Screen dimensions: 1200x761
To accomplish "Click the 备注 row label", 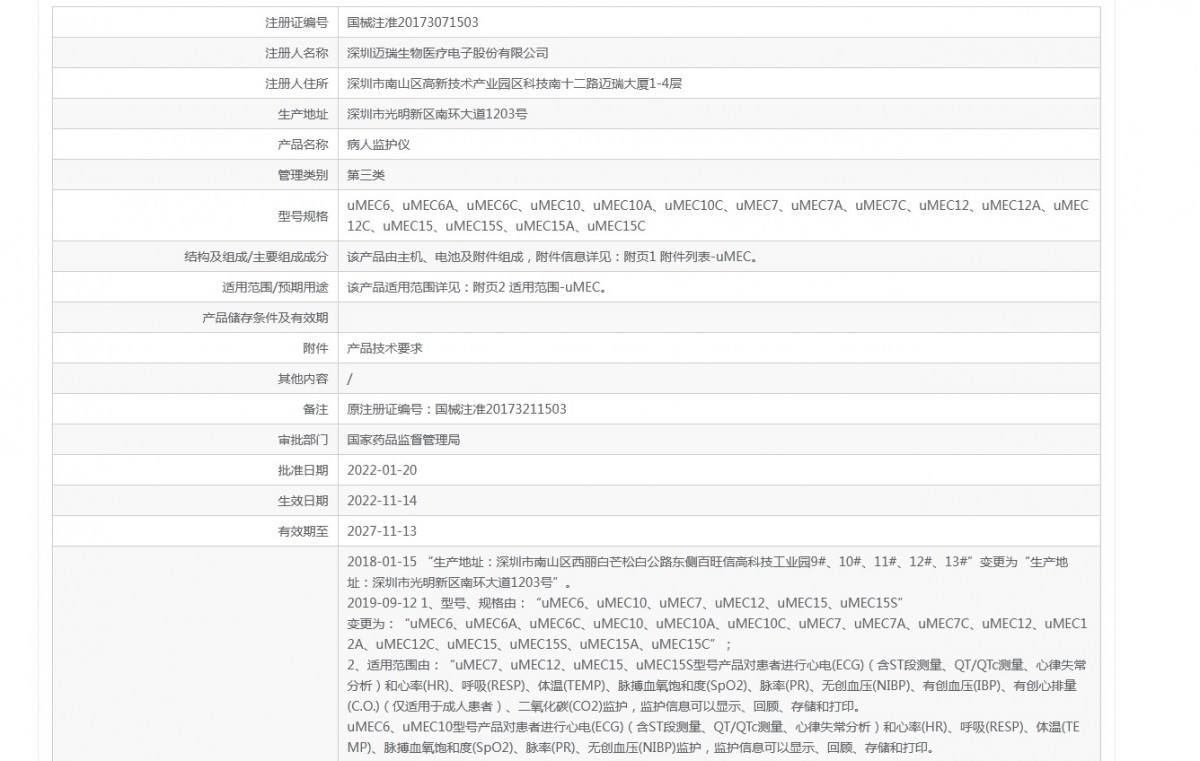I will [x=315, y=409].
